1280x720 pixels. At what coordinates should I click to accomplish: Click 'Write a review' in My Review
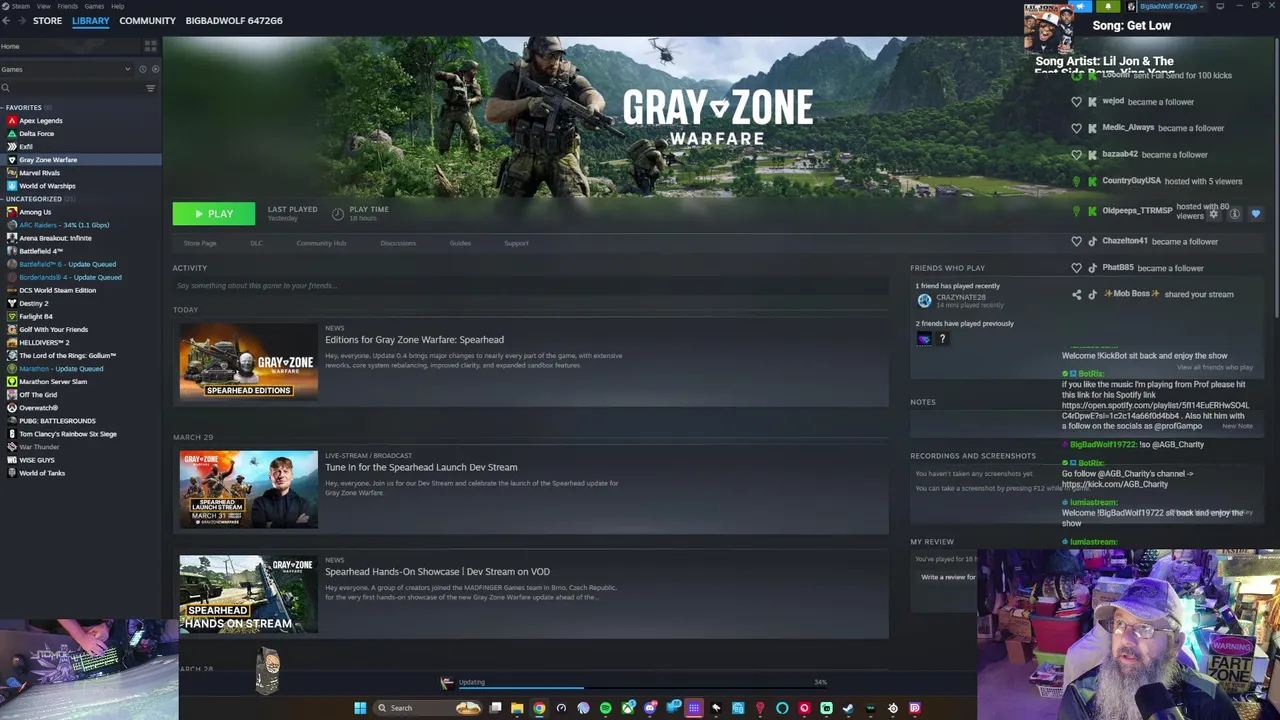coord(948,577)
